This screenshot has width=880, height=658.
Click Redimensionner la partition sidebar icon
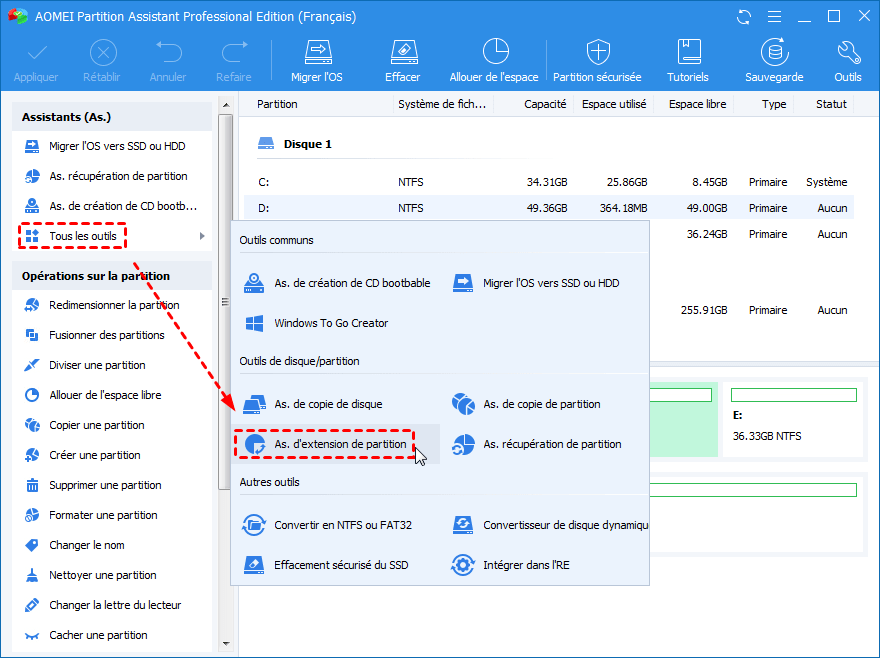[32, 305]
